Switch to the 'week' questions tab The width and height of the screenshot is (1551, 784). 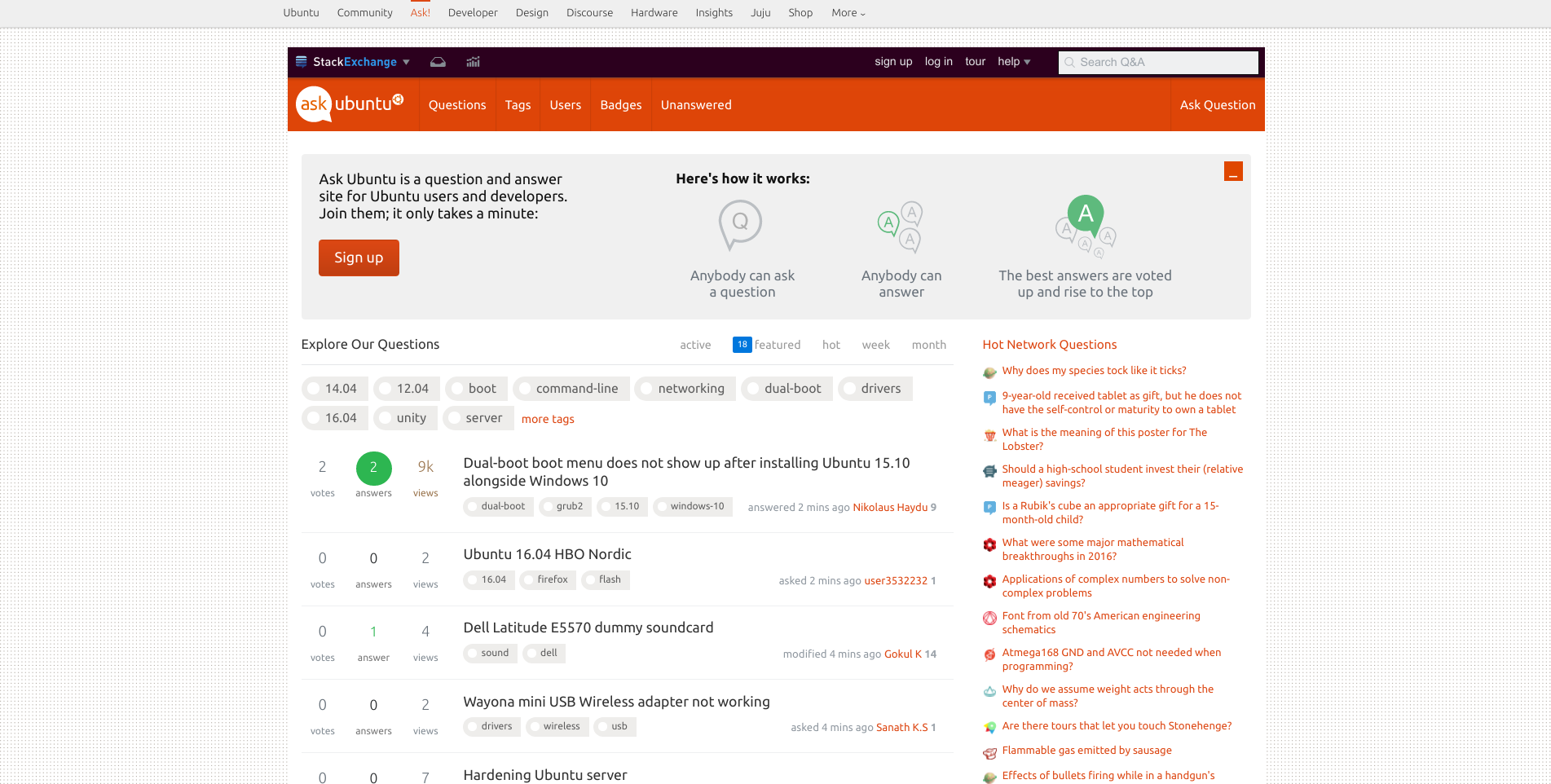pos(876,345)
